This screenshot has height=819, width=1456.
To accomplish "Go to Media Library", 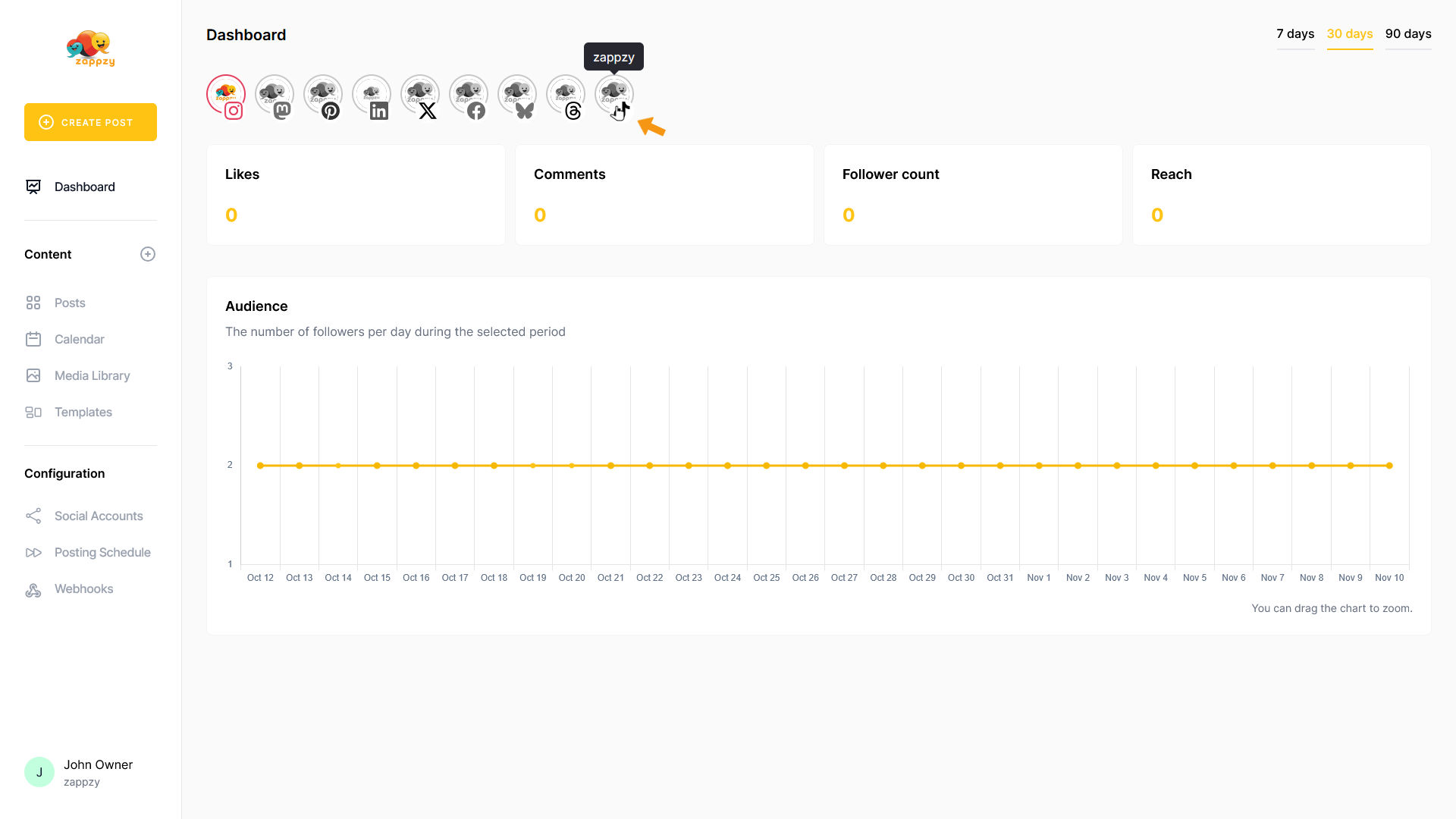I will [92, 375].
